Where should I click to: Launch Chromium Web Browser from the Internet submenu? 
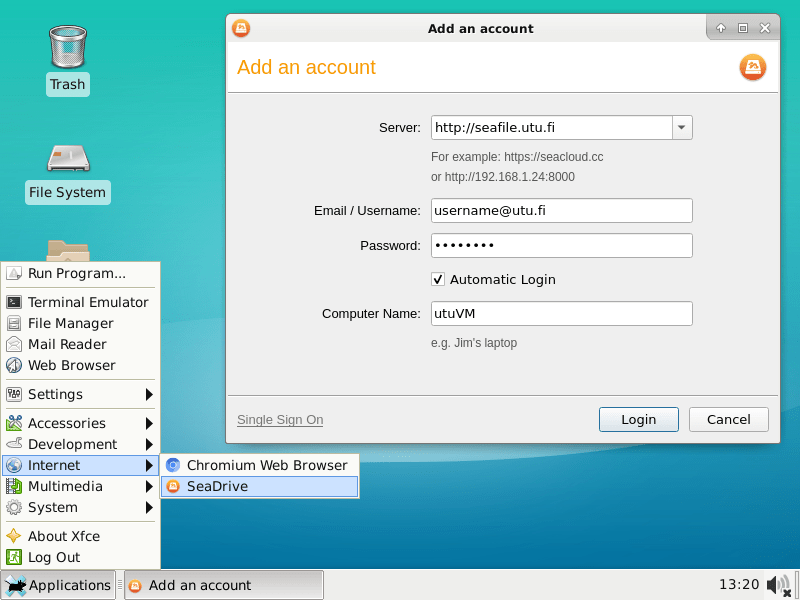260,465
